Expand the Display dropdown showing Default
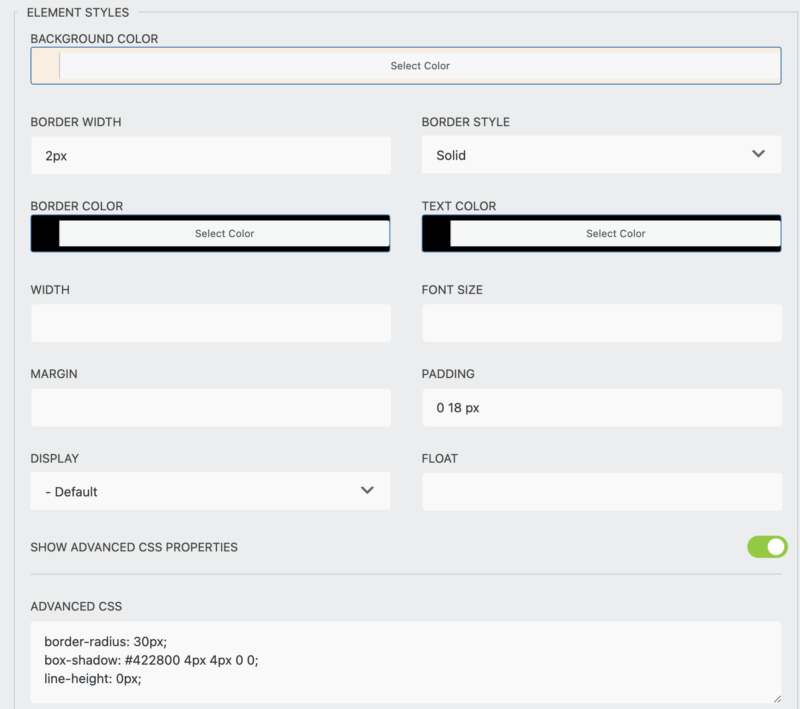This screenshot has height=709, width=800. point(210,491)
